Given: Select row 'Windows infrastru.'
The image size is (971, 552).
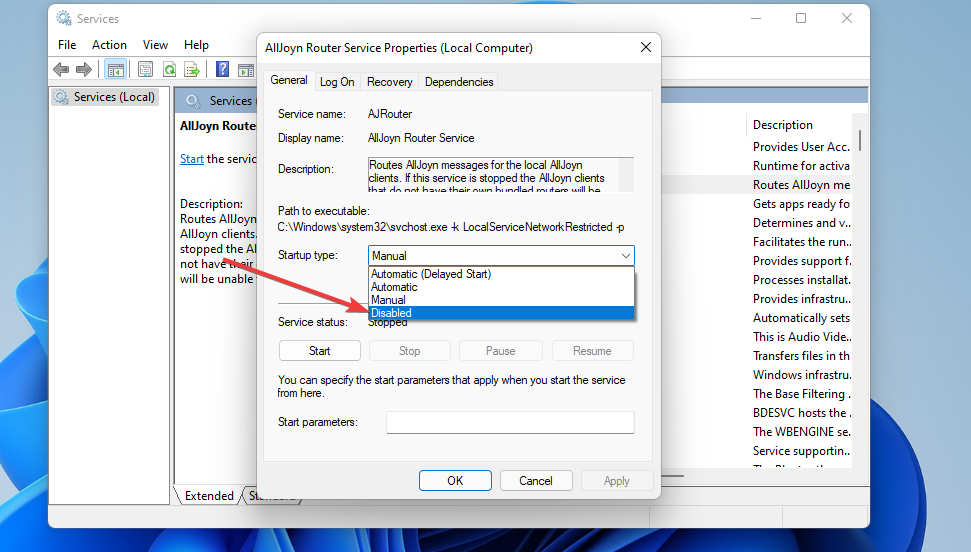Looking at the screenshot, I should (799, 375).
